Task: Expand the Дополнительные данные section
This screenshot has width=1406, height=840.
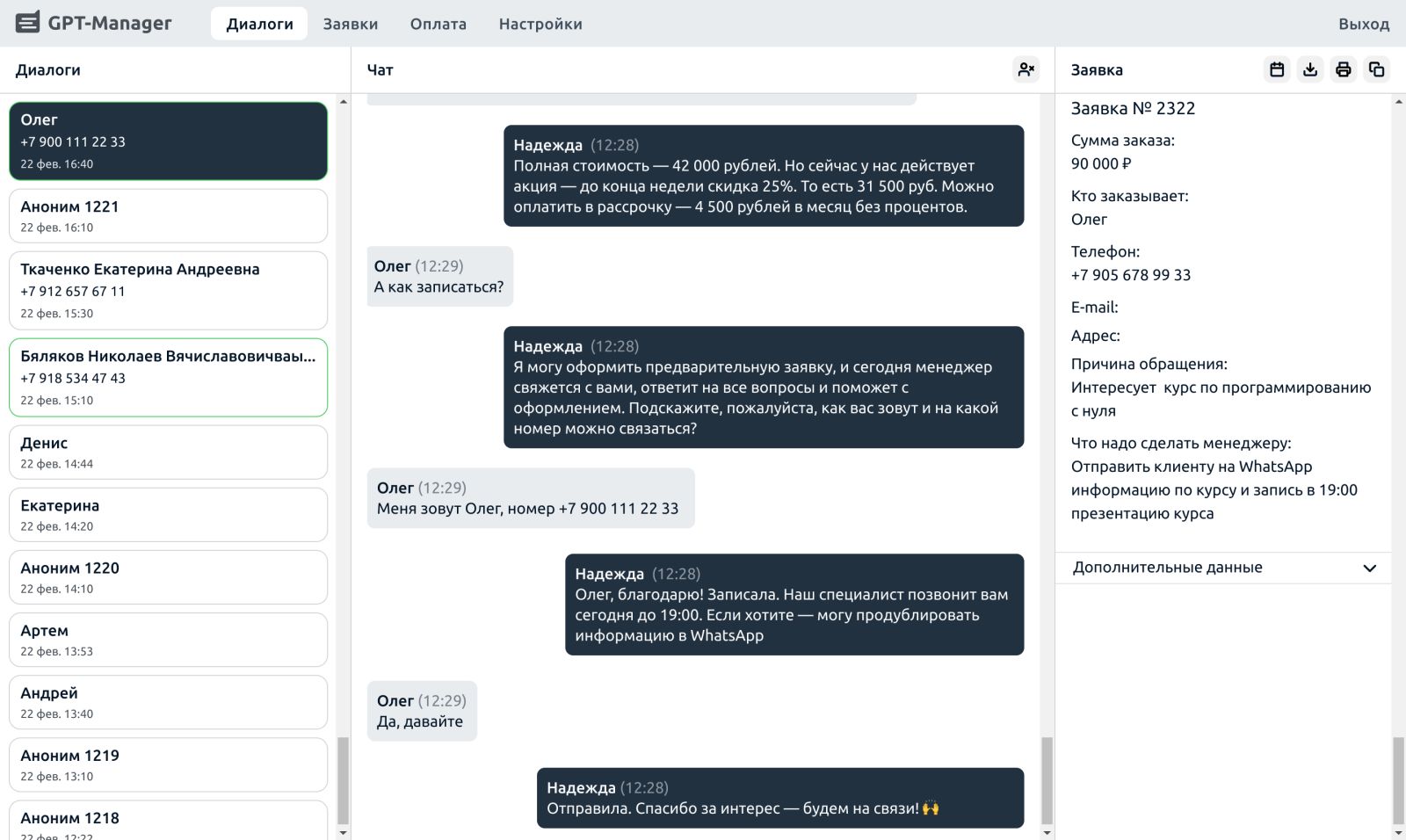Action: click(x=1167, y=568)
